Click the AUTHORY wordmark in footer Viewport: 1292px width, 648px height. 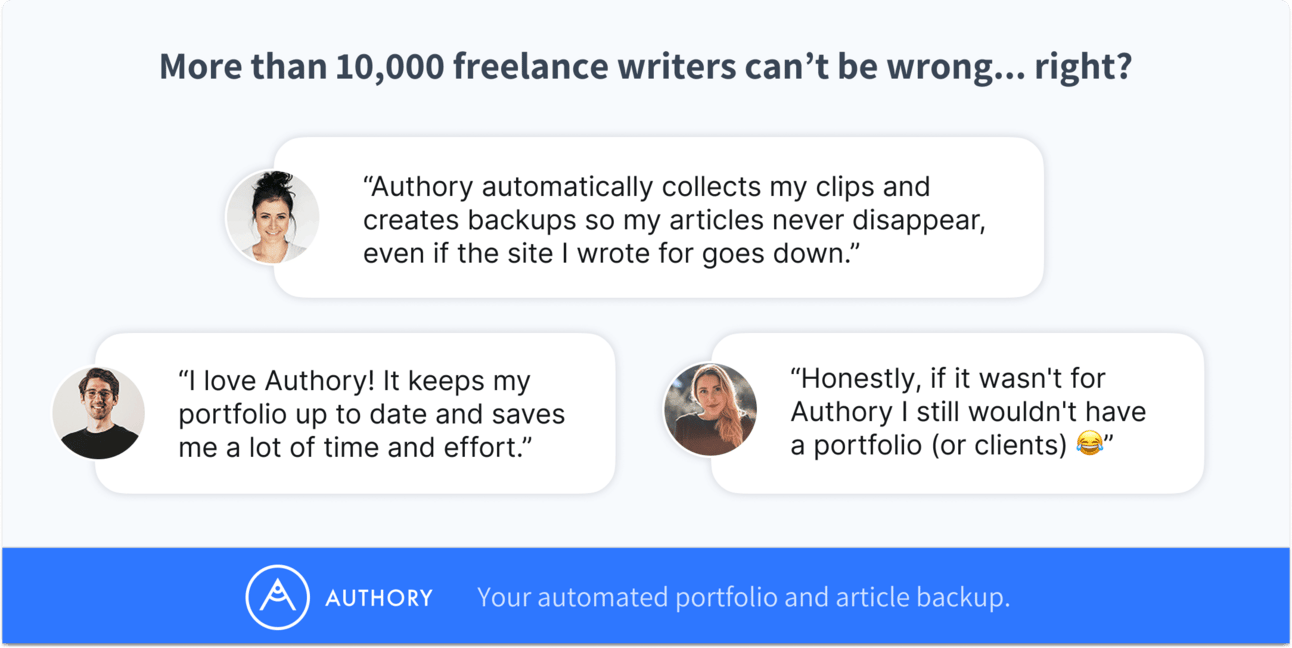(379, 598)
